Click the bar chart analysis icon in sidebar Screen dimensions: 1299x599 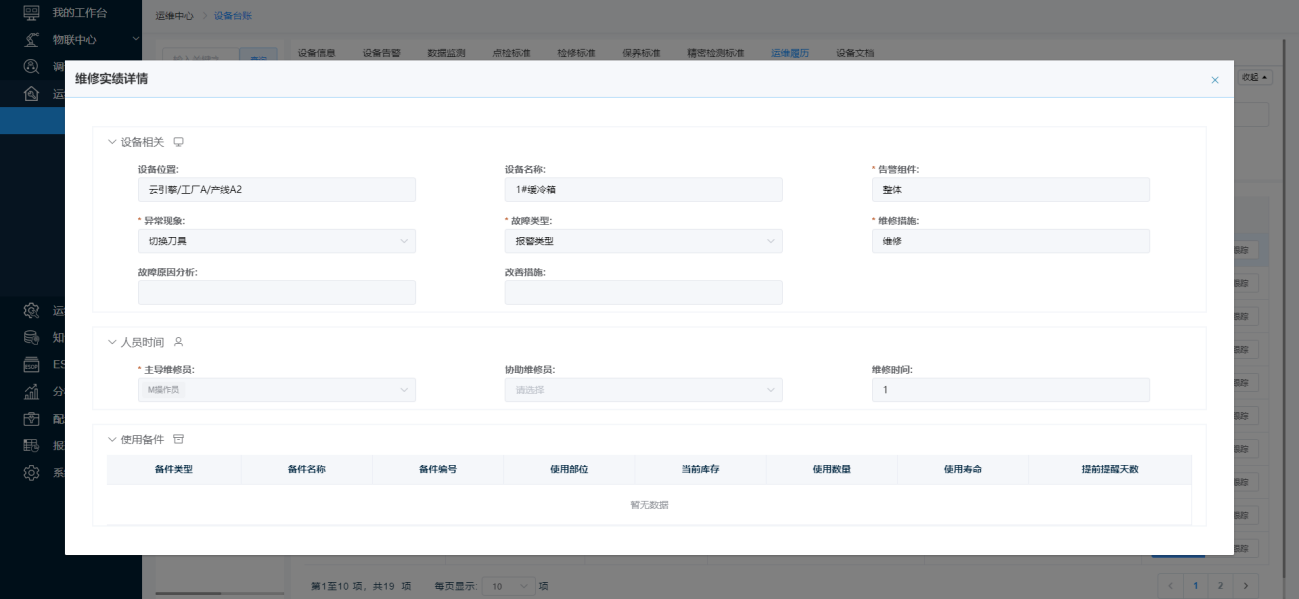pos(32,392)
